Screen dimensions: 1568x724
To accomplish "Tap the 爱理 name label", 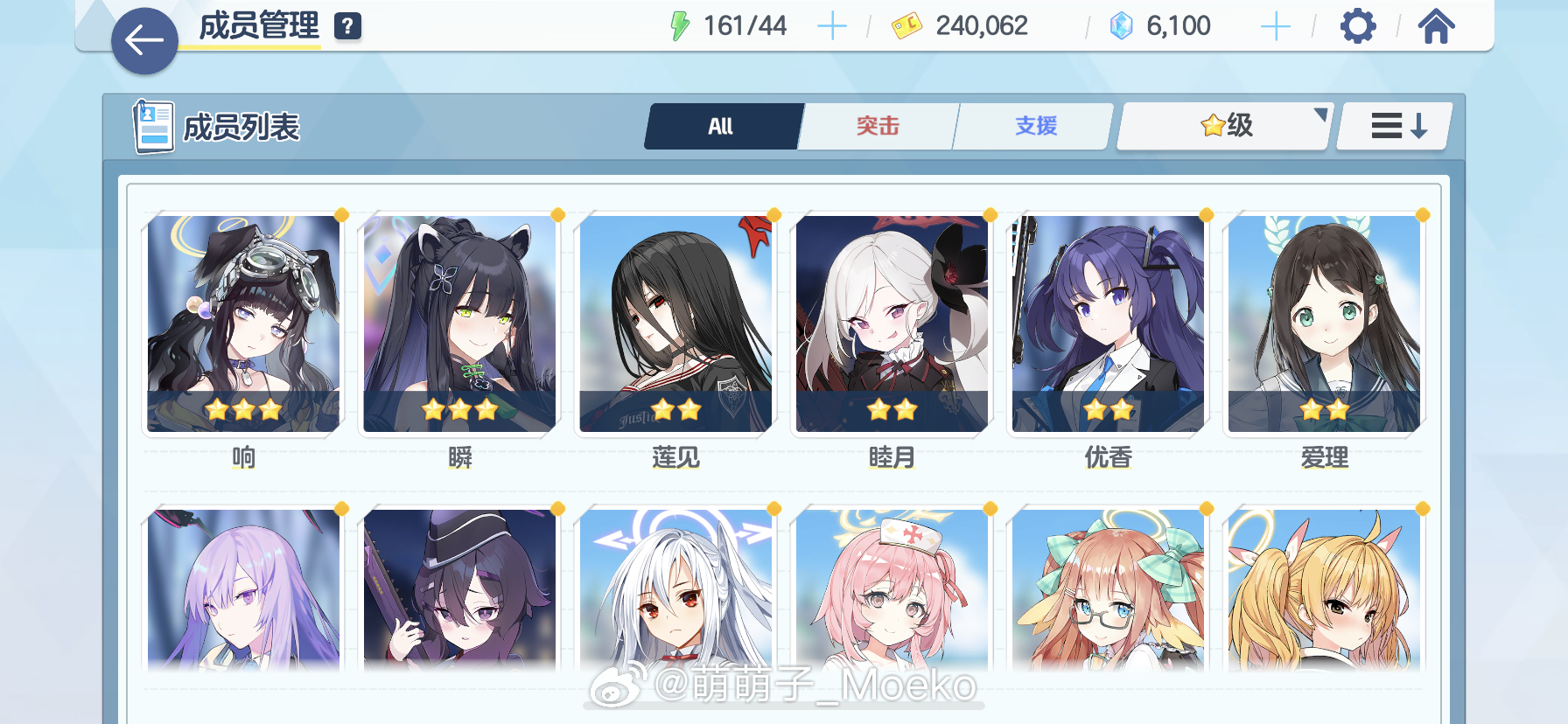I will point(1324,457).
